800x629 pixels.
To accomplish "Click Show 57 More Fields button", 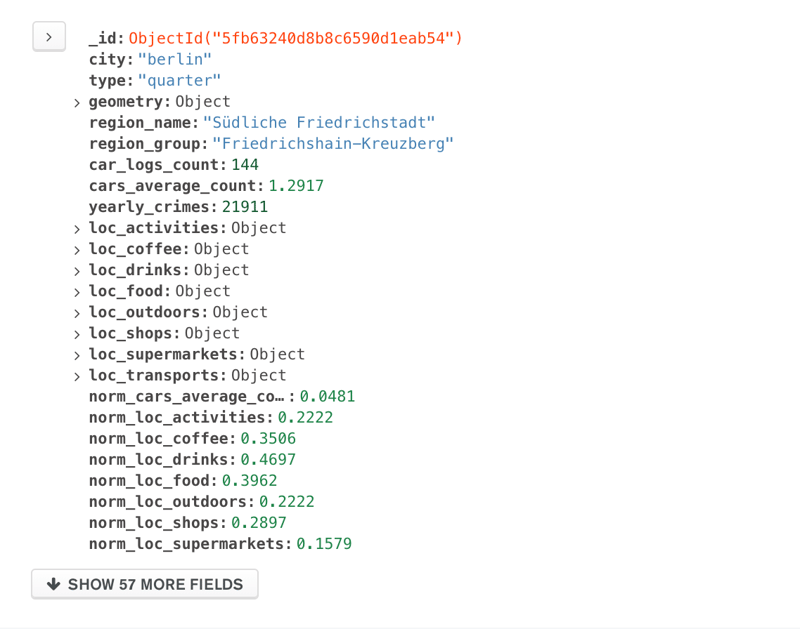I will (145, 584).
